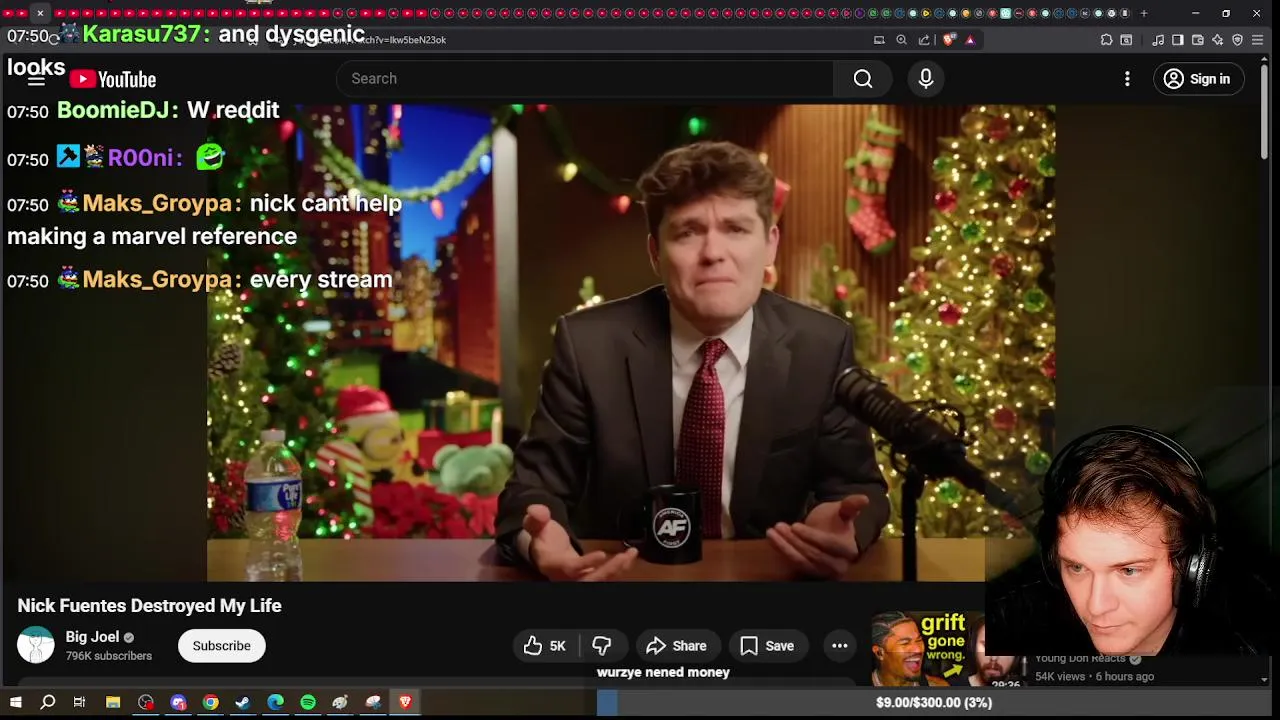Image resolution: width=1280 pixels, height=720 pixels.
Task: Toggle the browser sidebar panel
Action: (1178, 40)
